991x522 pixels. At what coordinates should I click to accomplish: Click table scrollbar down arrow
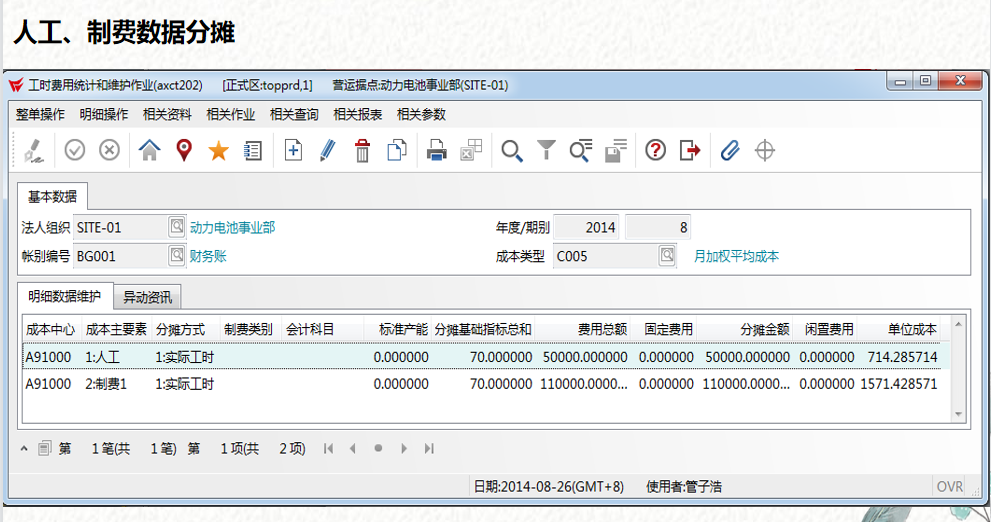click(x=958, y=414)
